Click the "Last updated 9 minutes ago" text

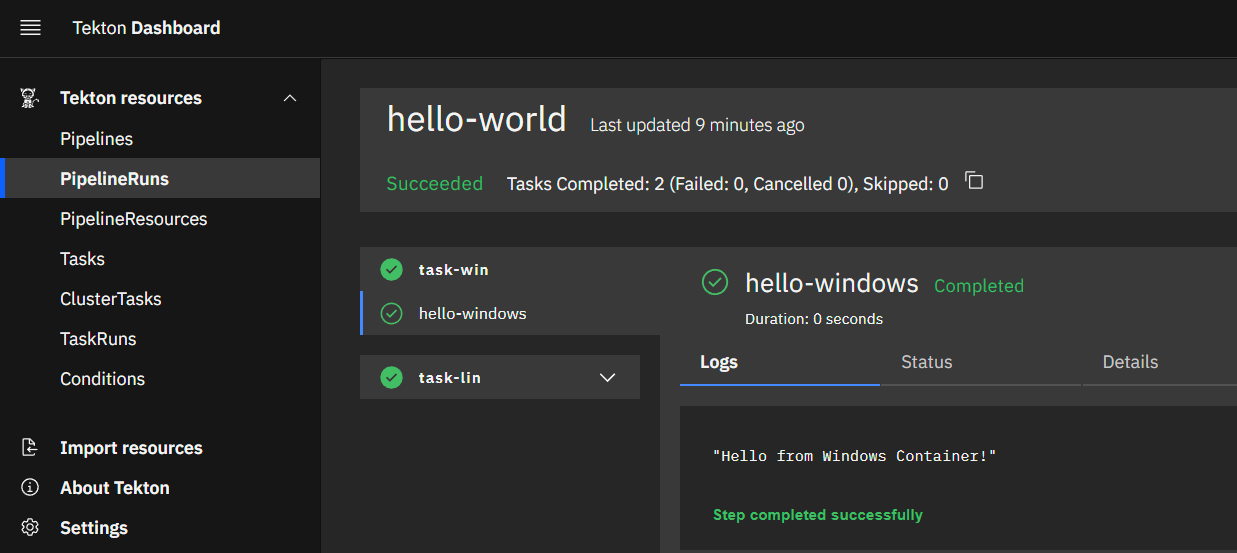(x=697, y=125)
